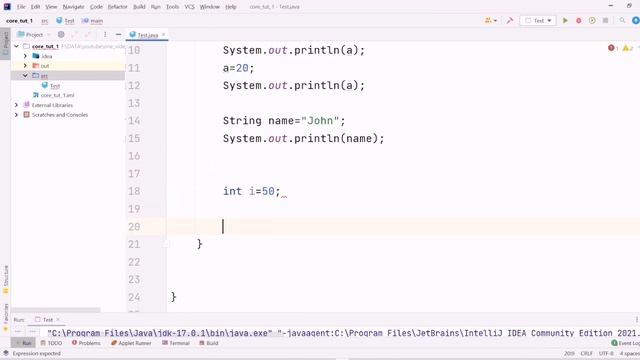Screen dimensions: 640x360
Task: Open the Run menu
Action: click(156, 7)
